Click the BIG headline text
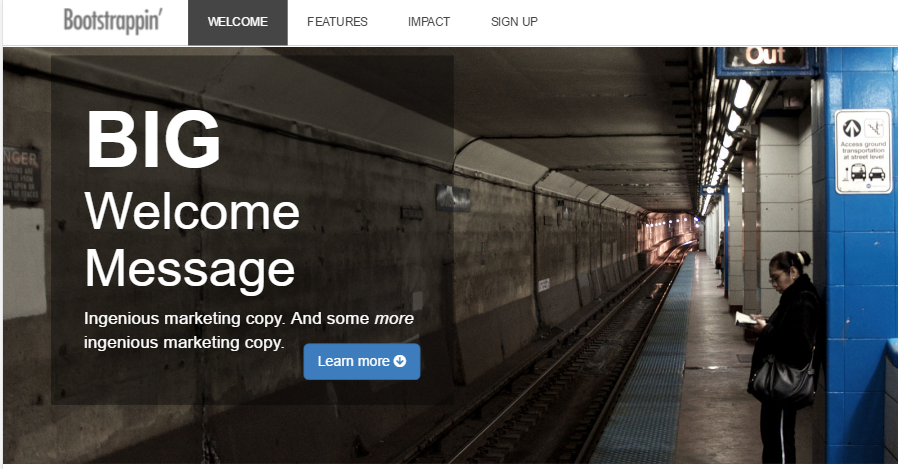This screenshot has height=469, width=898. (x=153, y=139)
